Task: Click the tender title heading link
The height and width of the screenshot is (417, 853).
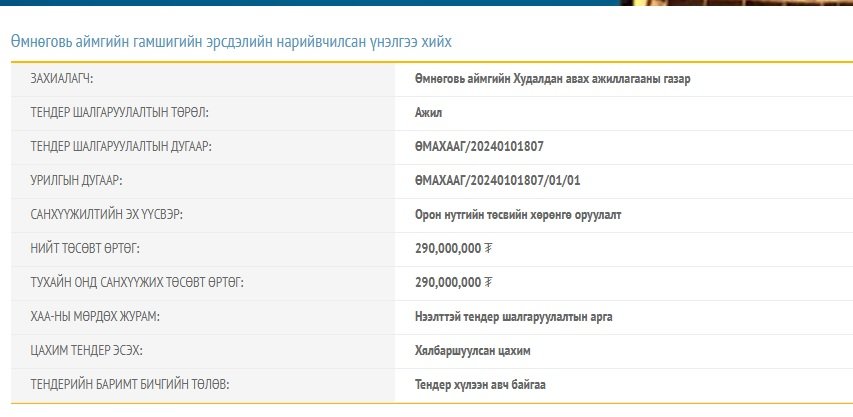Action: coord(231,42)
